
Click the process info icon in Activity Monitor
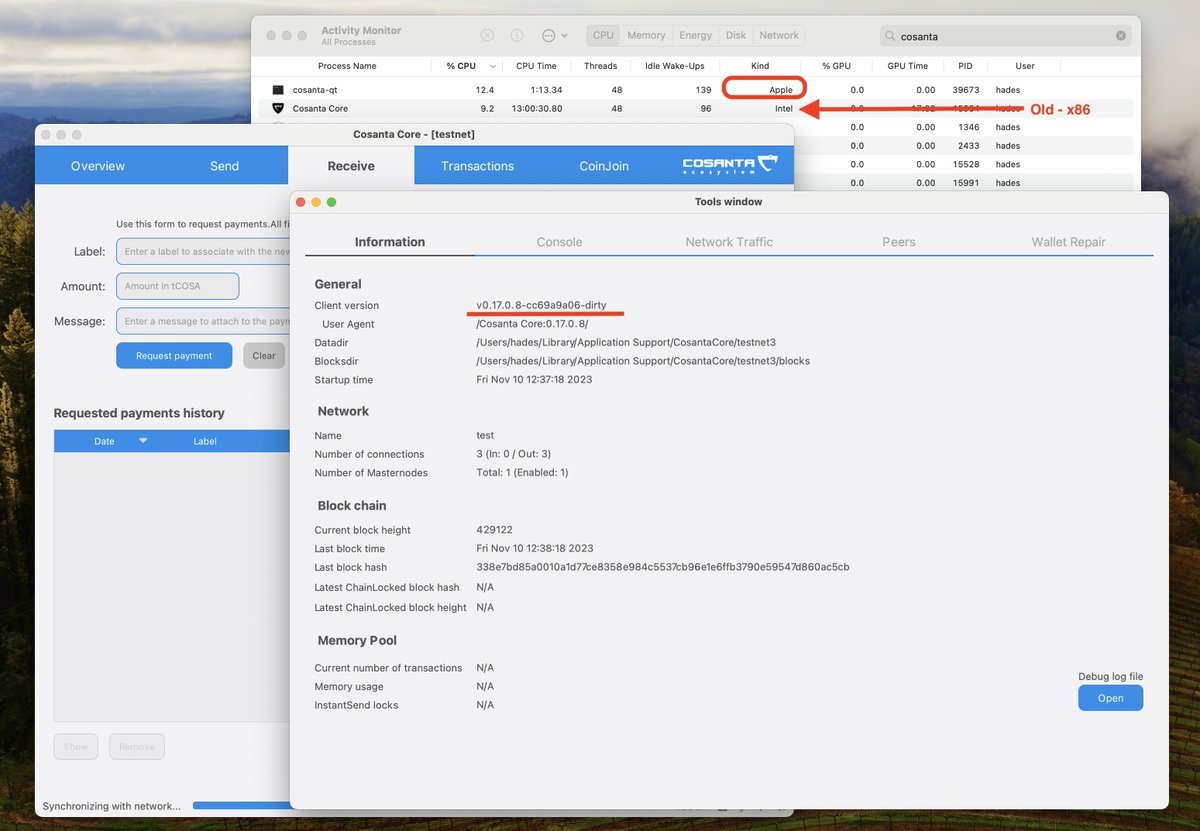click(x=517, y=35)
